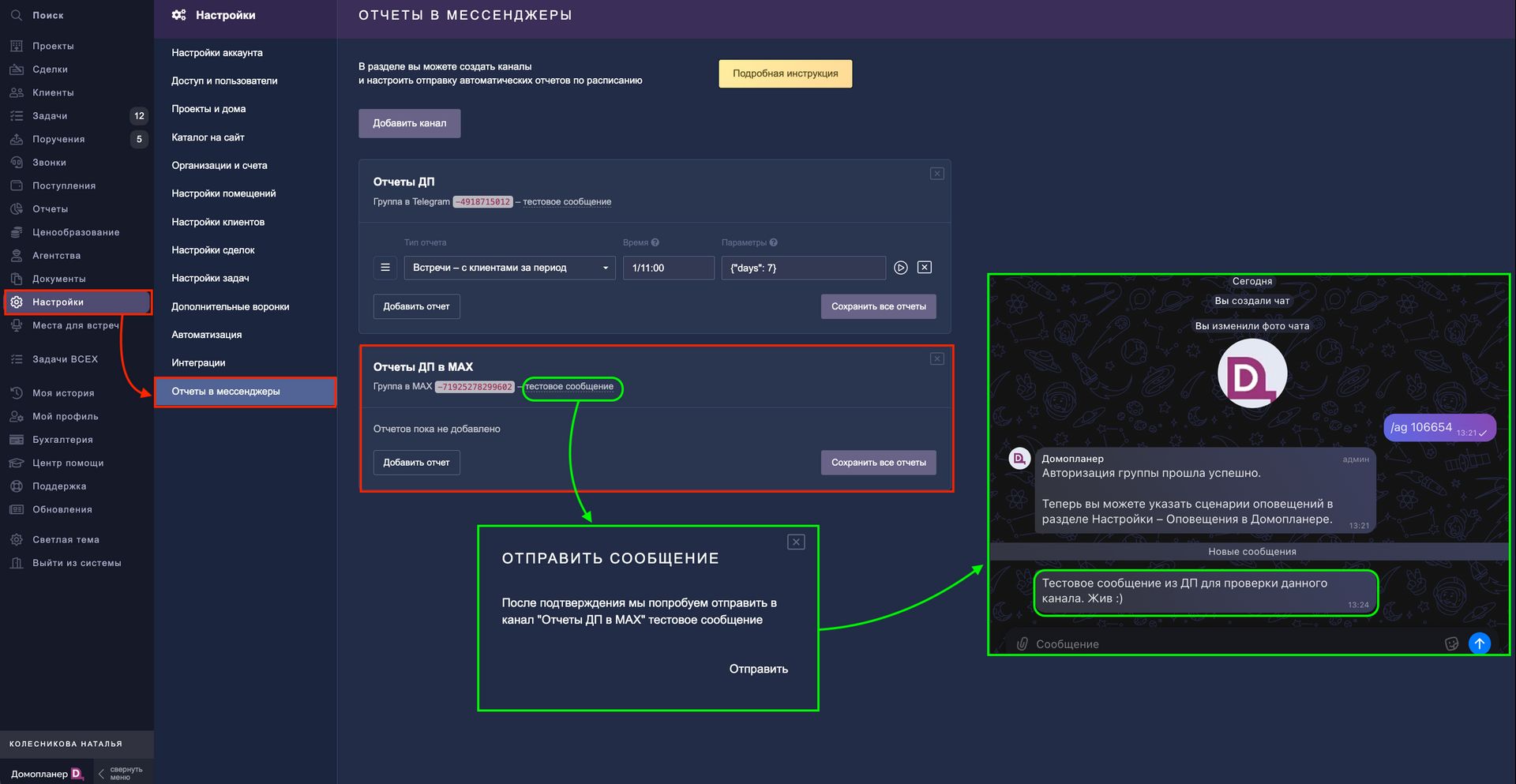Open Задачи in the left sidebar

(x=50, y=116)
